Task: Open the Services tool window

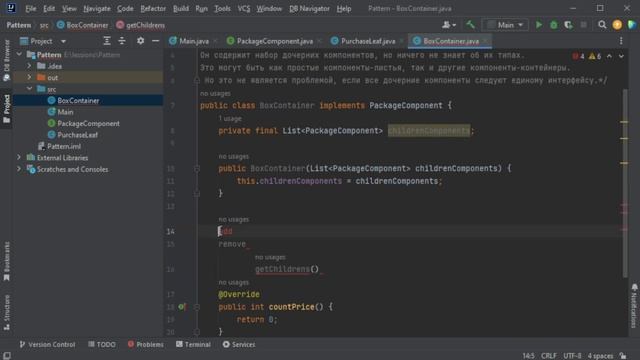Action: pyautogui.click(x=239, y=344)
